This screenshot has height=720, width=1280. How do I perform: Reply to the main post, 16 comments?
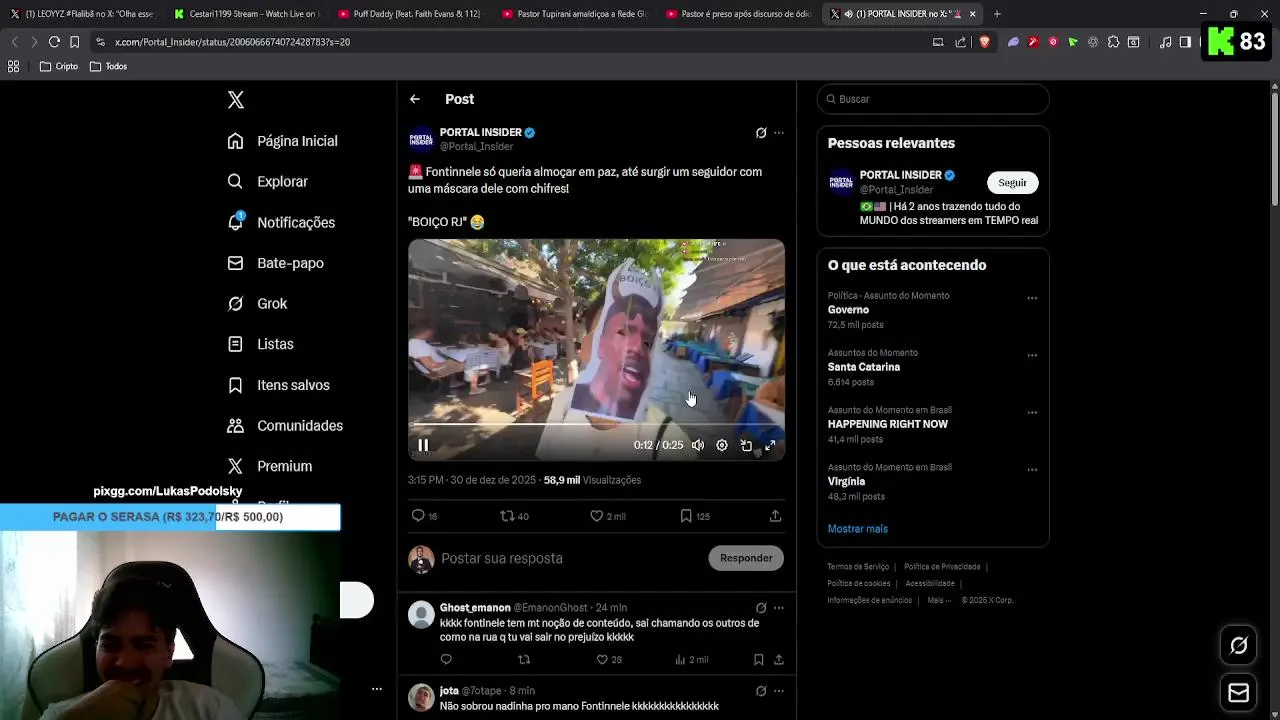coord(425,516)
